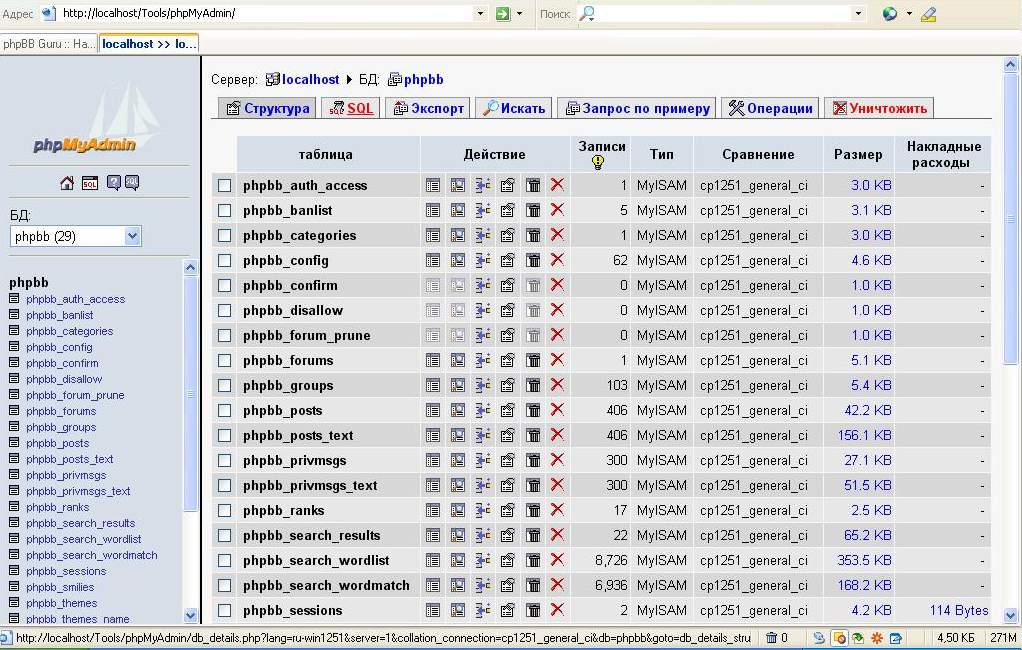Click the browse icon for phpbb_search_wordlist
The height and width of the screenshot is (650, 1022).
click(433, 560)
